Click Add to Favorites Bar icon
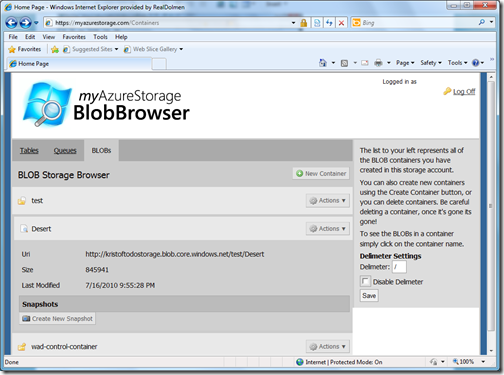 pyautogui.click(x=55, y=50)
